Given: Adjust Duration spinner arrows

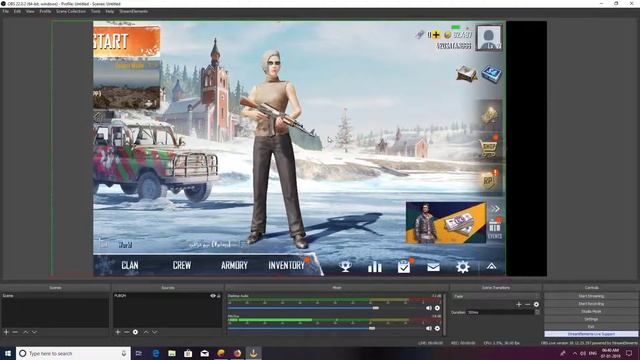Looking at the screenshot, I should click(537, 312).
